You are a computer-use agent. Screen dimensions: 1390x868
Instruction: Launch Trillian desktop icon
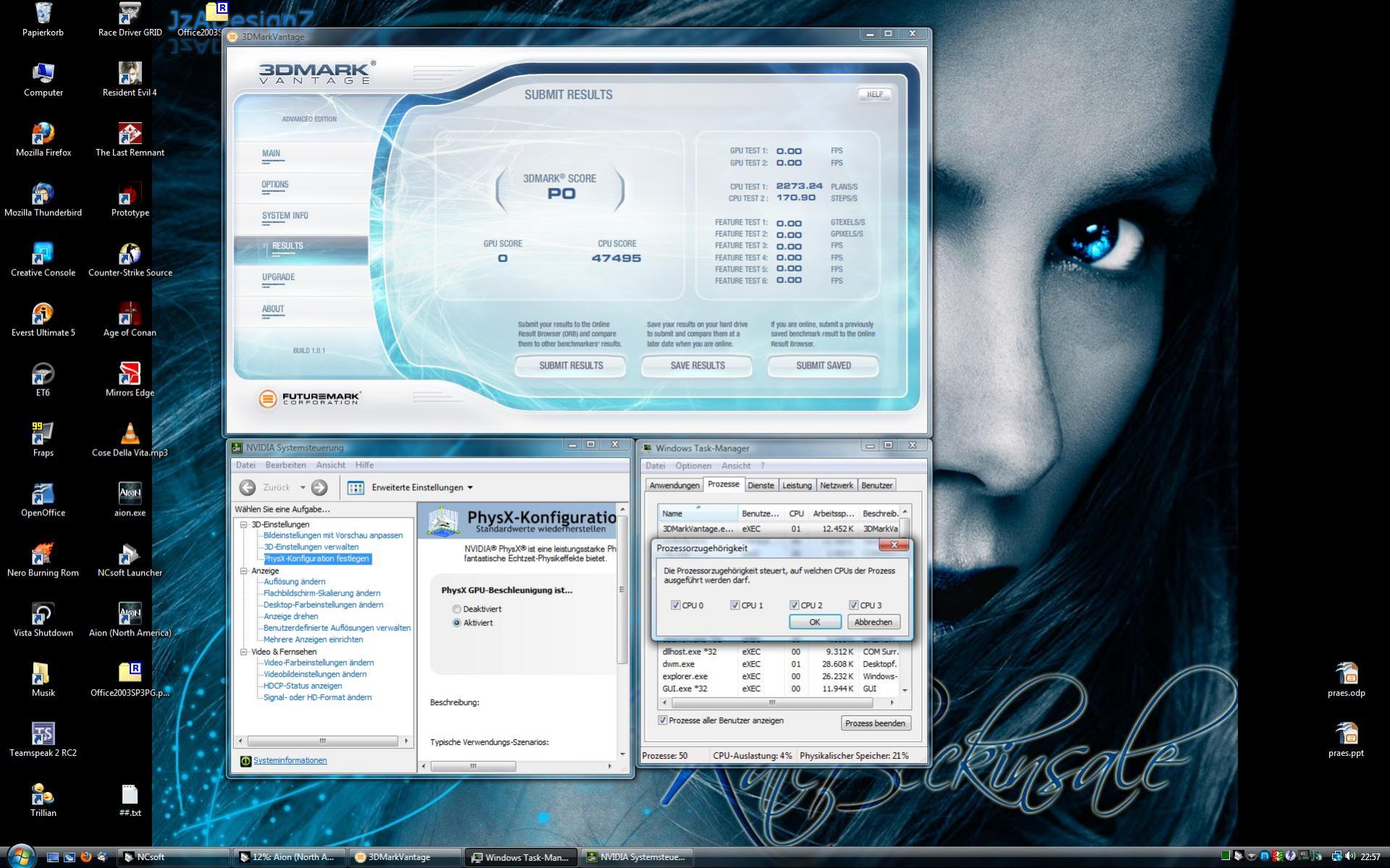[x=43, y=801]
